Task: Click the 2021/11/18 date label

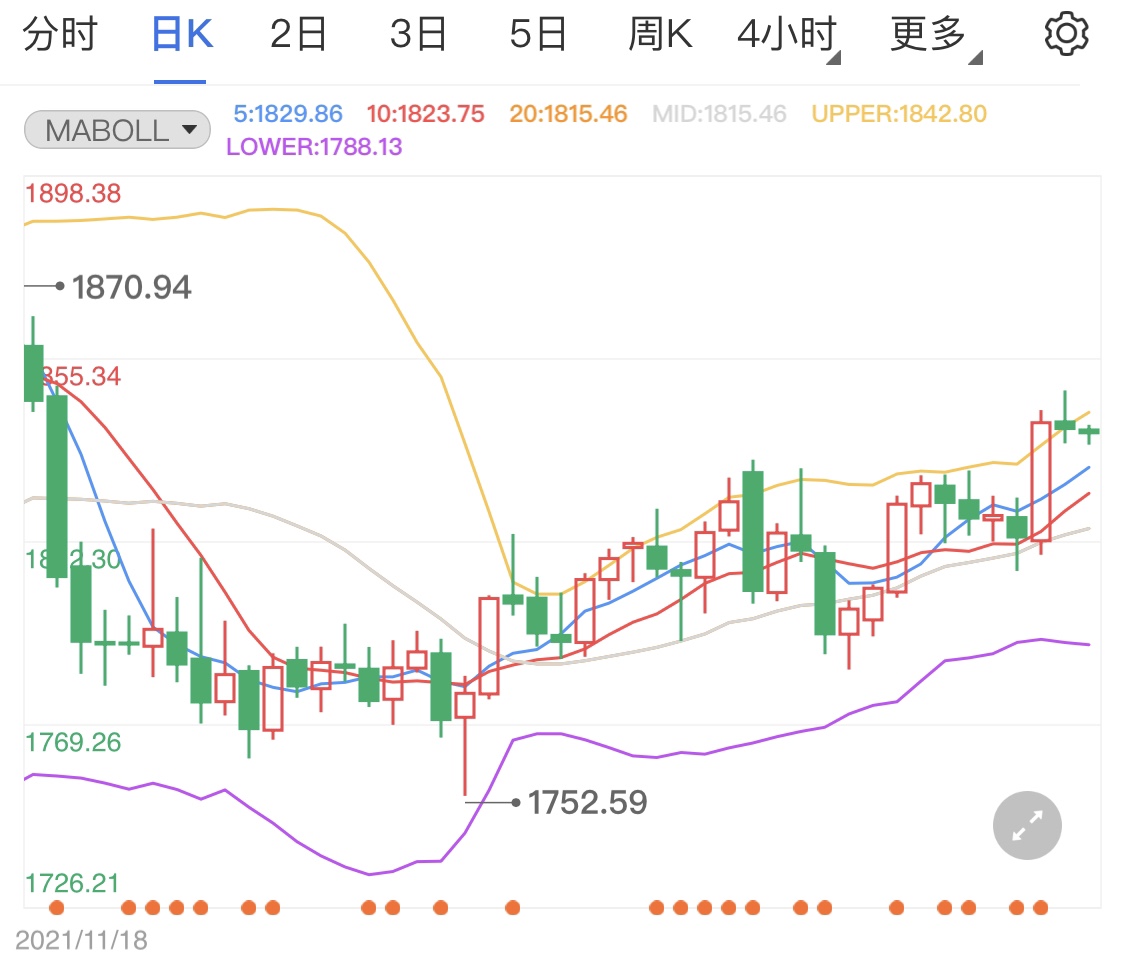Action: 81,940
